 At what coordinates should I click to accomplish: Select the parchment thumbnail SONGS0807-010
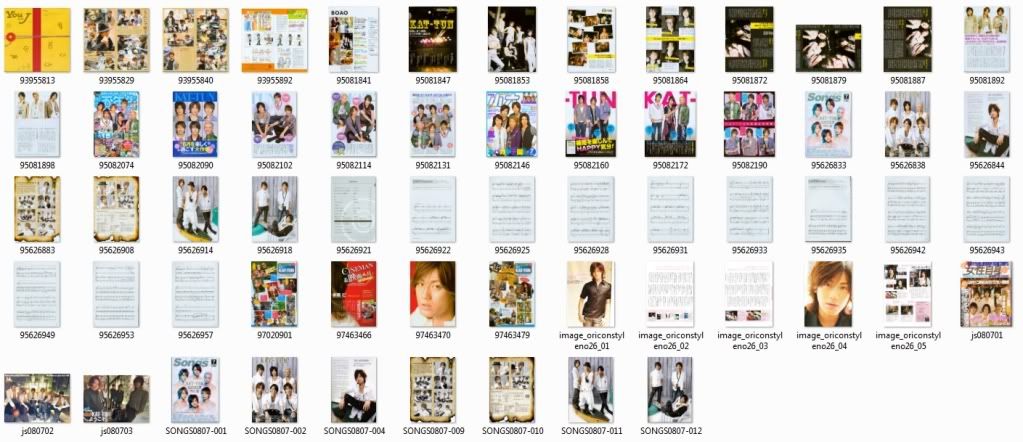pyautogui.click(x=512, y=390)
